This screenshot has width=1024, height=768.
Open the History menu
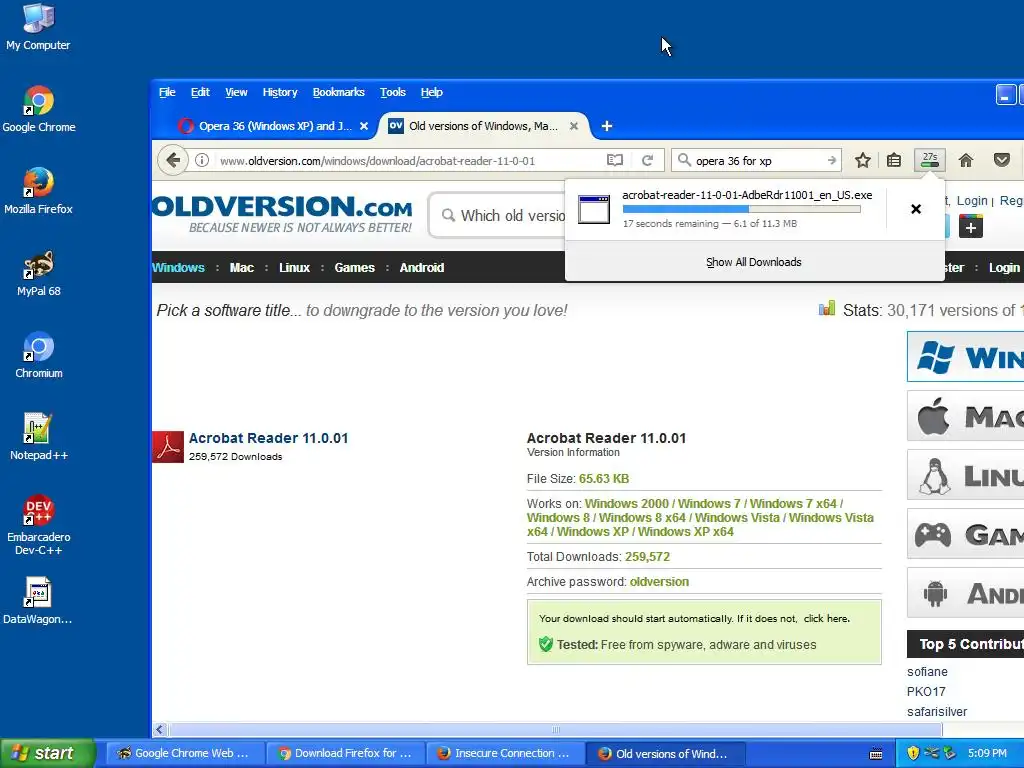pyautogui.click(x=280, y=92)
